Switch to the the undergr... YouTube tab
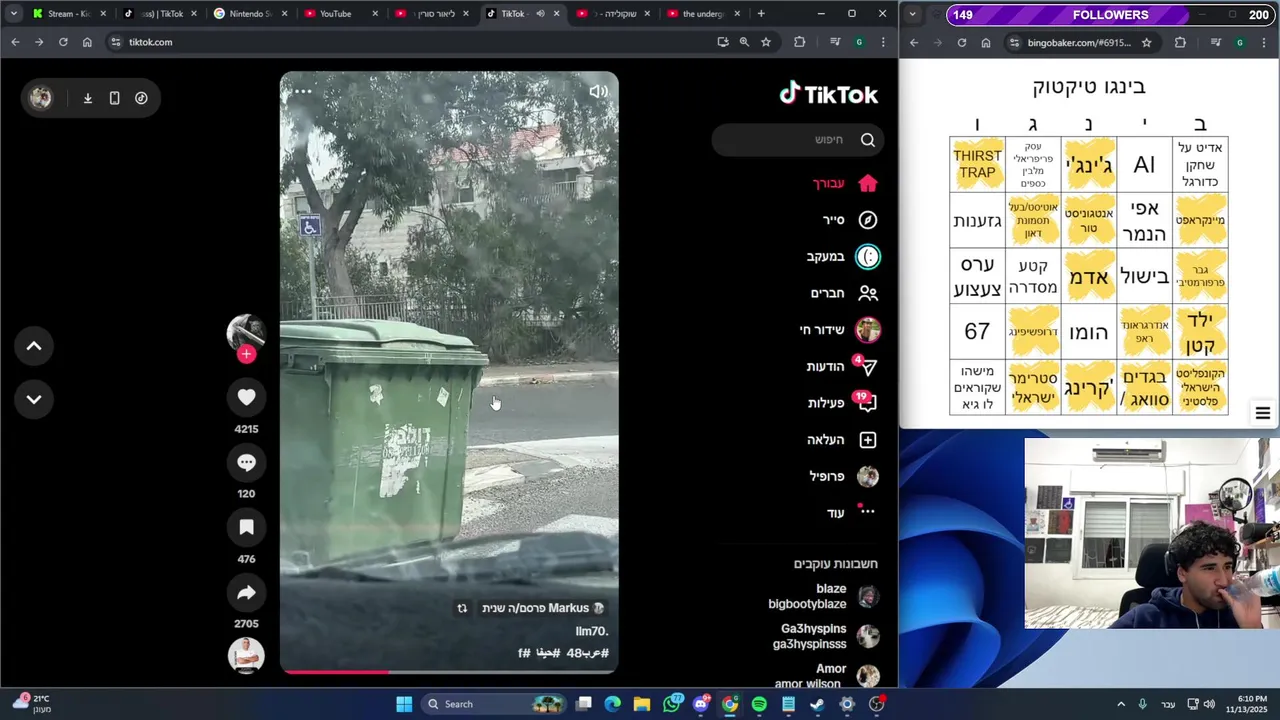This screenshot has width=1280, height=720. (704, 14)
